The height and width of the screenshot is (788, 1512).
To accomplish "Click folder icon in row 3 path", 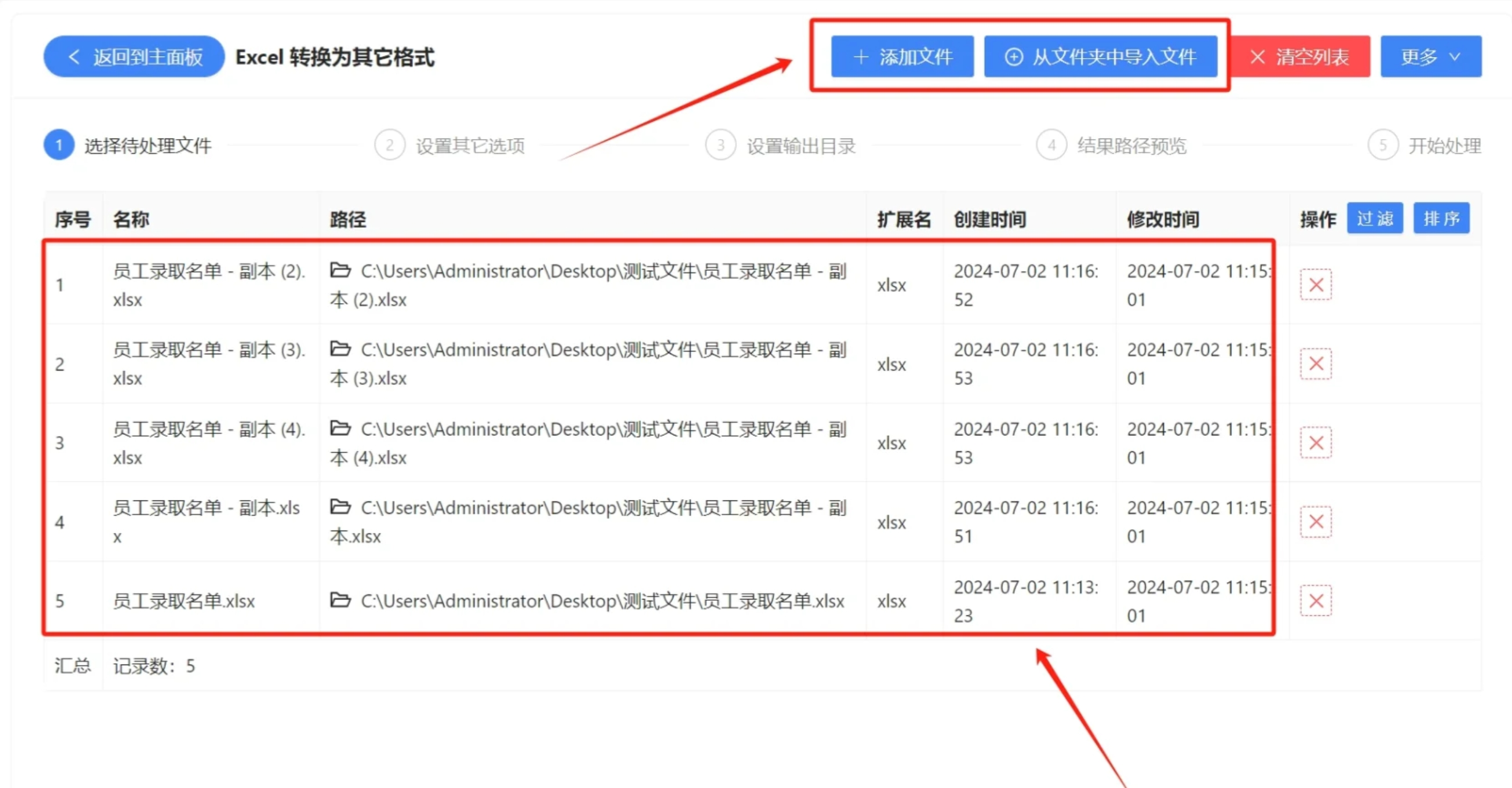I will 340,429.
